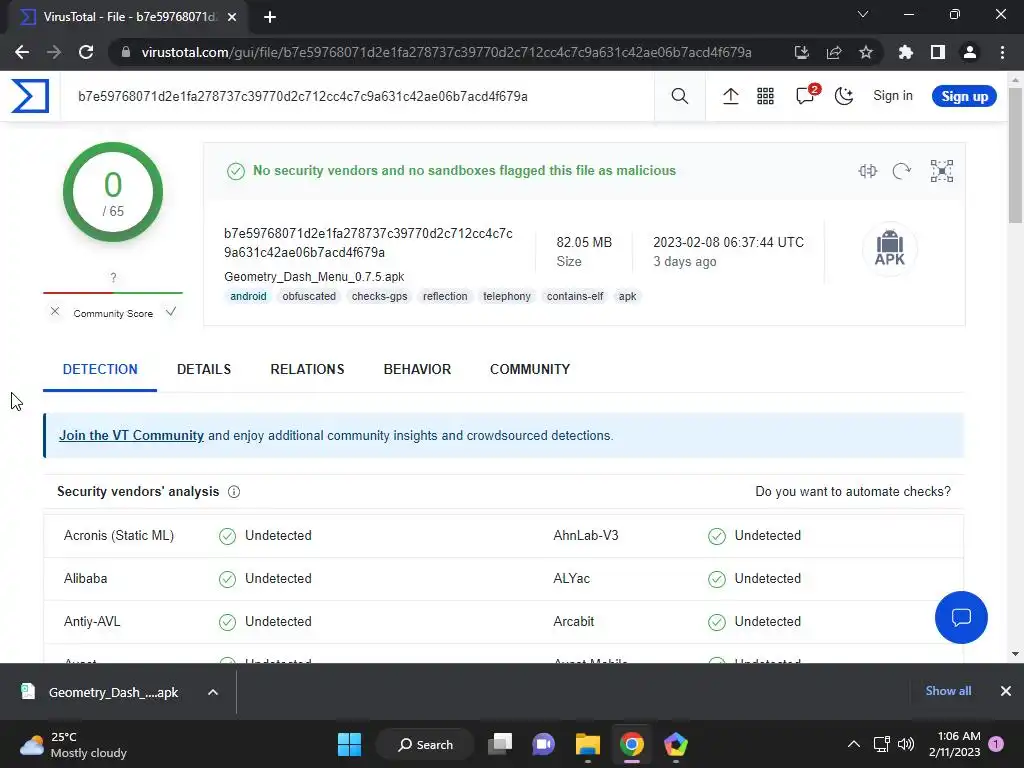Click the Sign up button

click(x=964, y=97)
